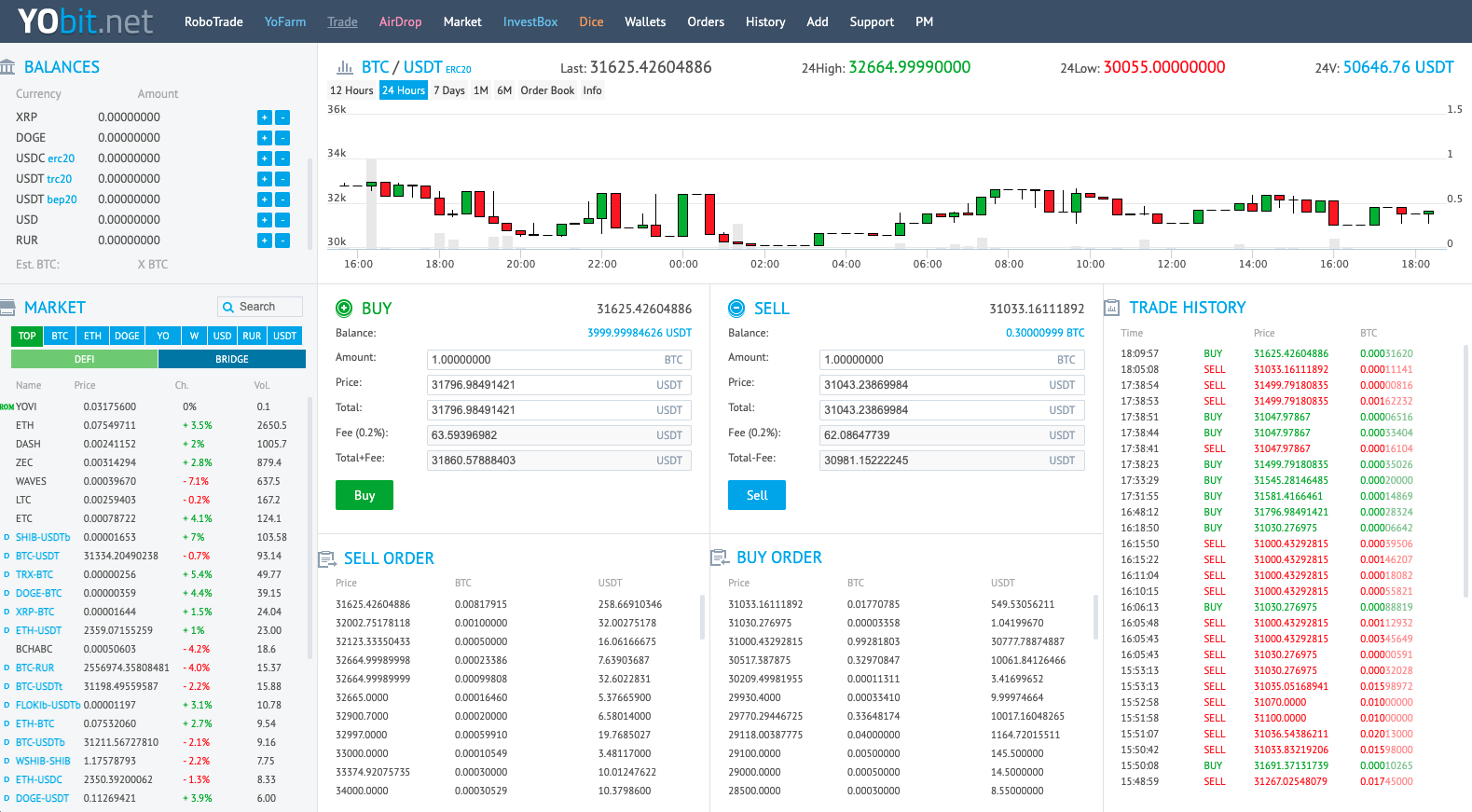
Task: Open the Support page link
Action: coord(872,21)
